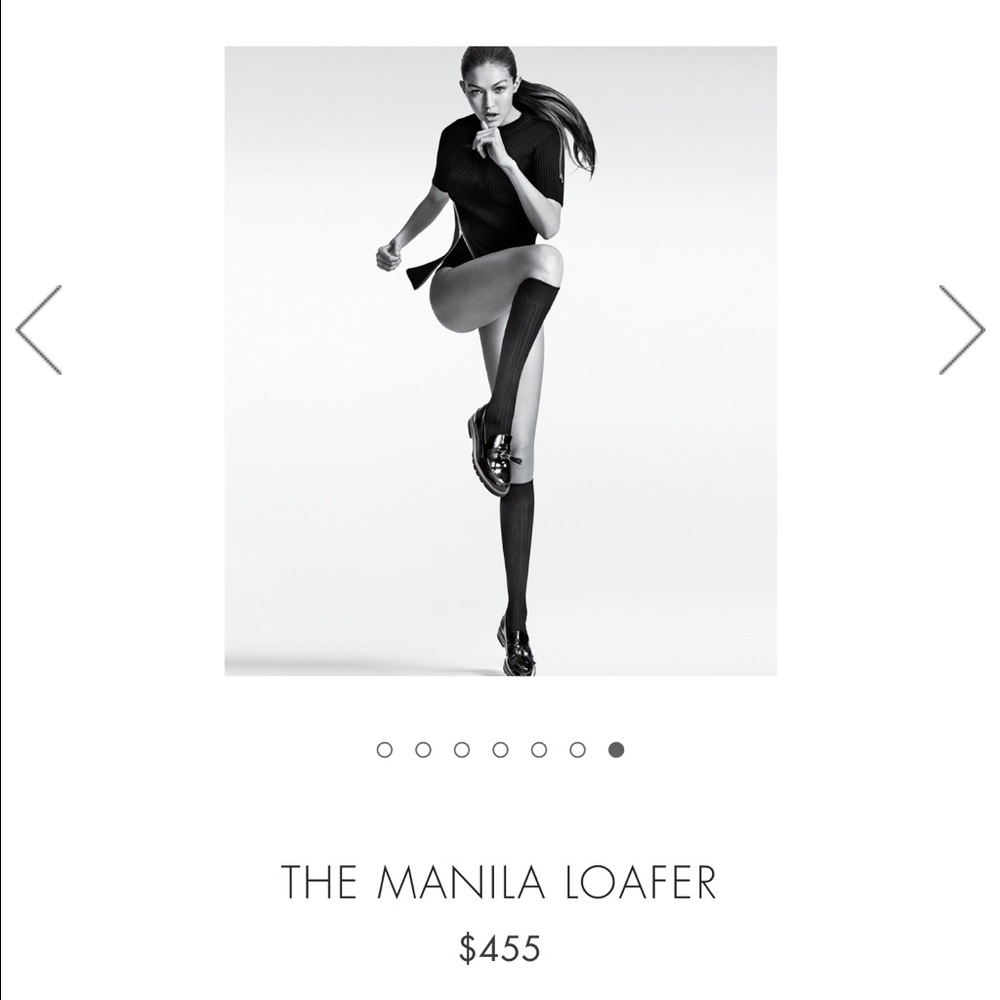Select the third carousel dot
The height and width of the screenshot is (1000, 1000).
click(x=462, y=749)
